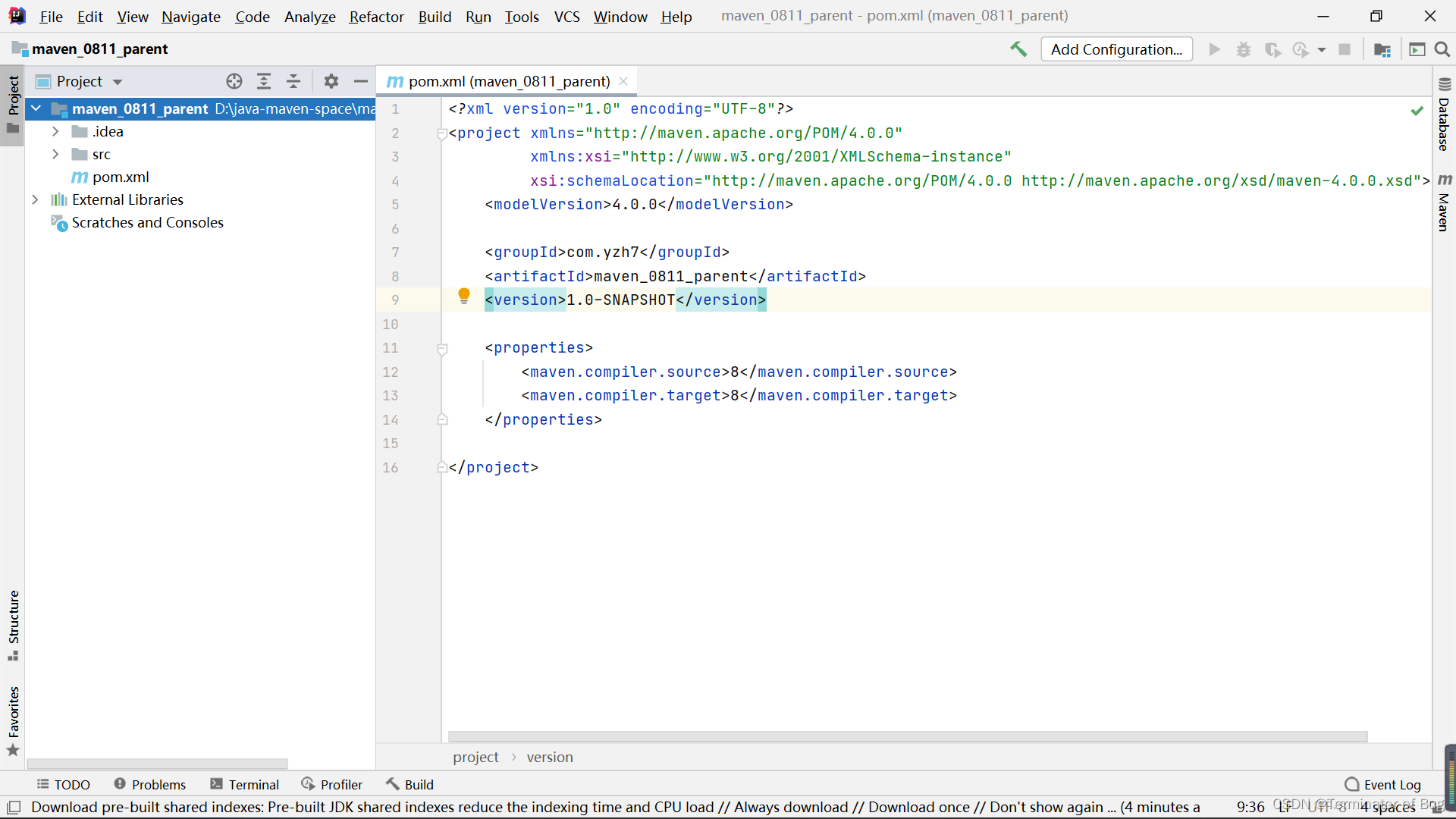Open the Terminal tool window
Image resolution: width=1456 pixels, height=819 pixels.
coord(245,784)
